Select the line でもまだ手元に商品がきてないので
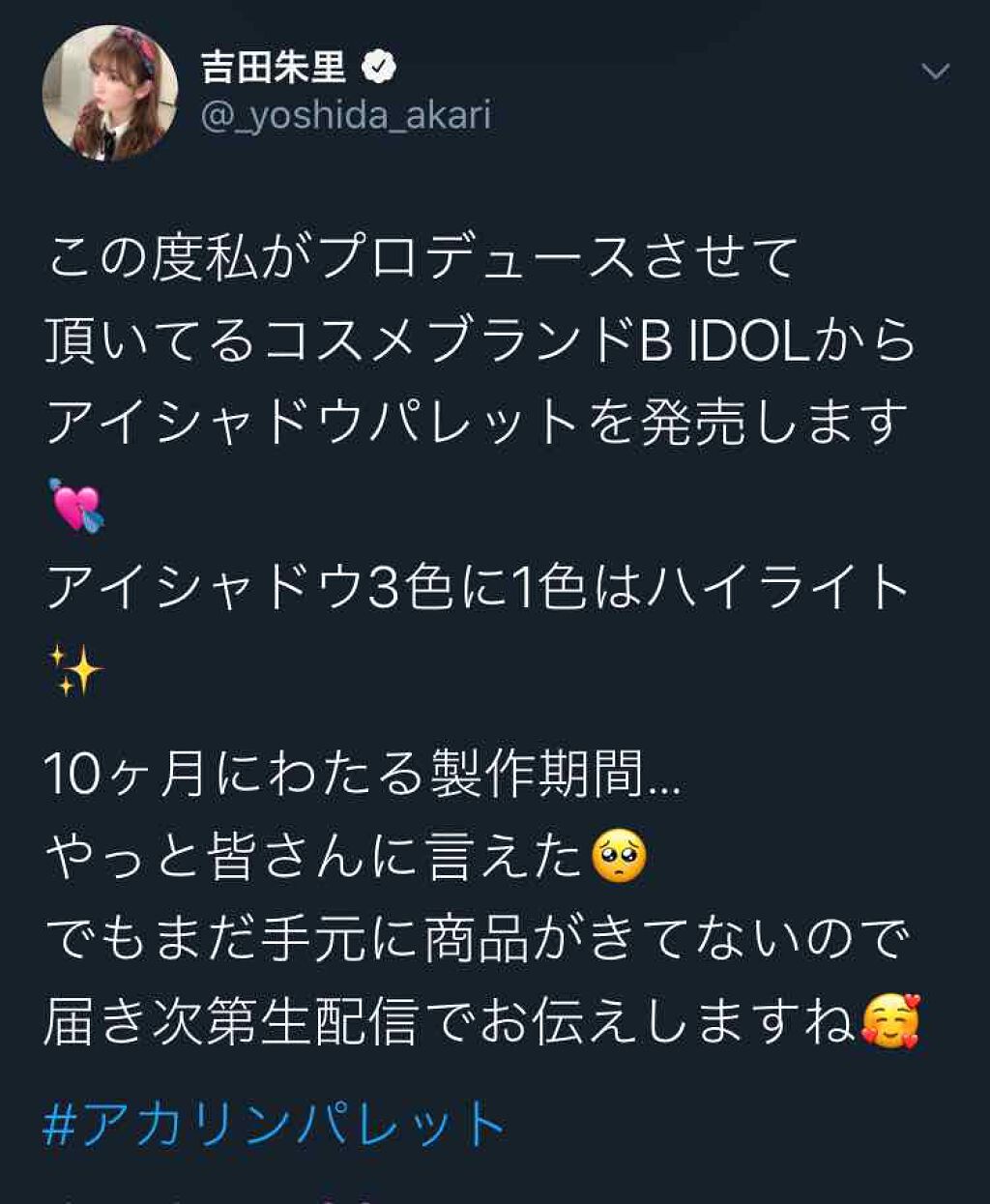 (x=478, y=939)
